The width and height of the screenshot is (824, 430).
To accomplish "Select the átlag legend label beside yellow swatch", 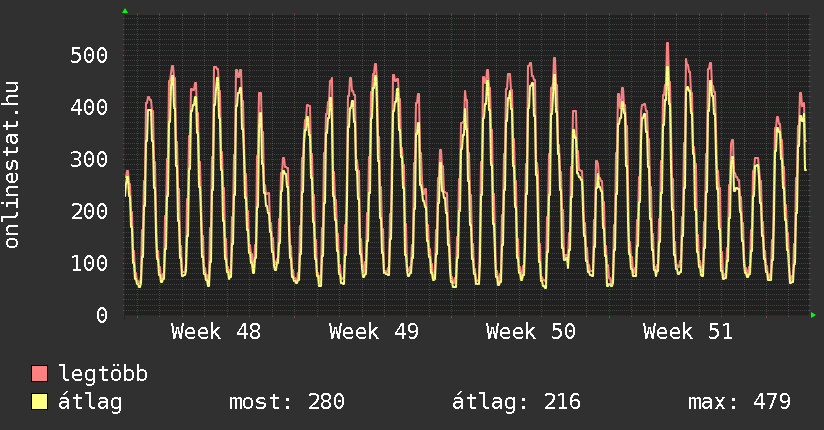I will (x=90, y=402).
